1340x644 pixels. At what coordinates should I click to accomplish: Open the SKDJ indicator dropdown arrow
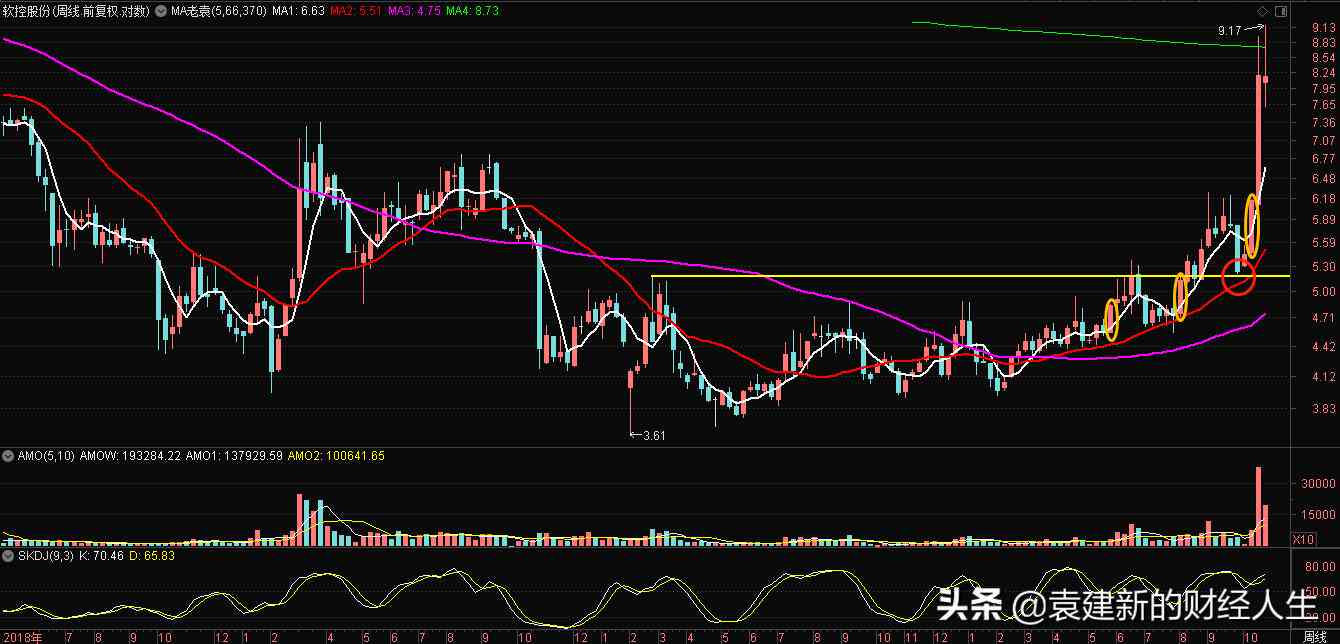(8, 556)
